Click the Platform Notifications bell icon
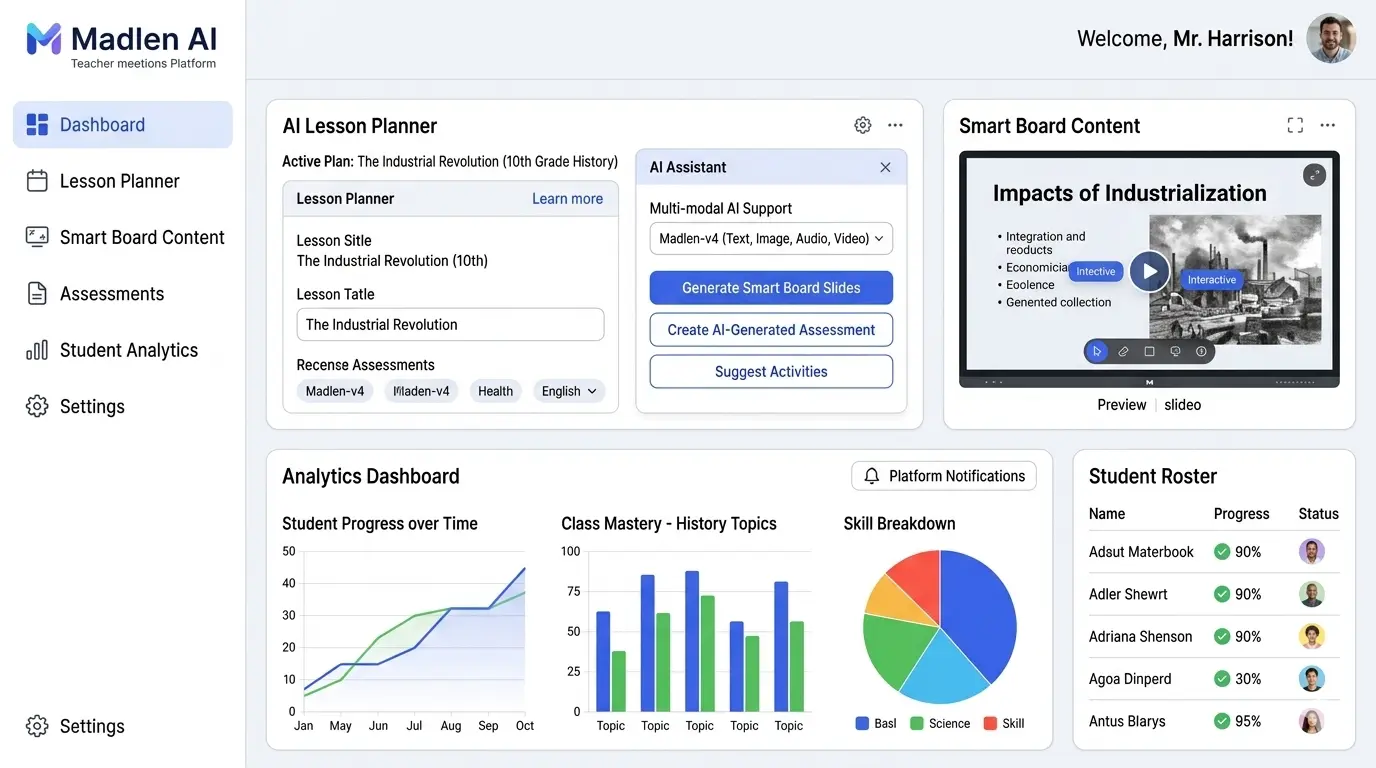The height and width of the screenshot is (768, 1376). 869,475
